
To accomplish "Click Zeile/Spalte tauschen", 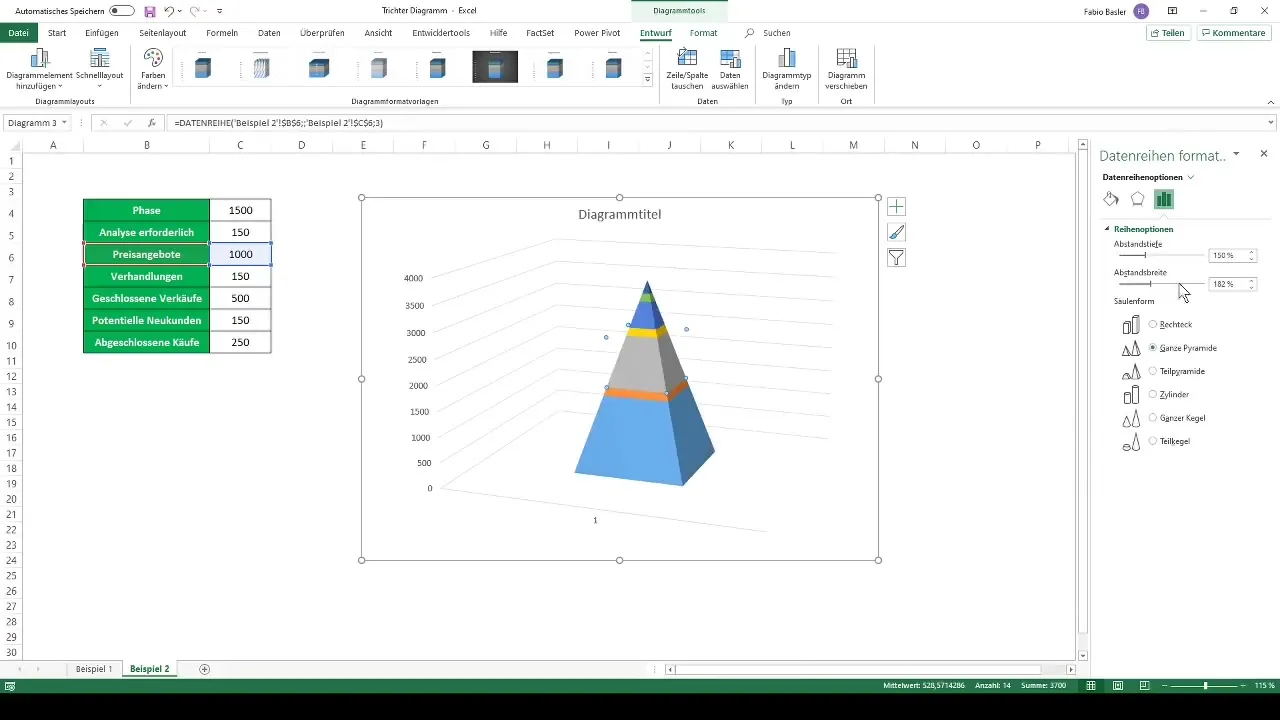I will pyautogui.click(x=687, y=69).
